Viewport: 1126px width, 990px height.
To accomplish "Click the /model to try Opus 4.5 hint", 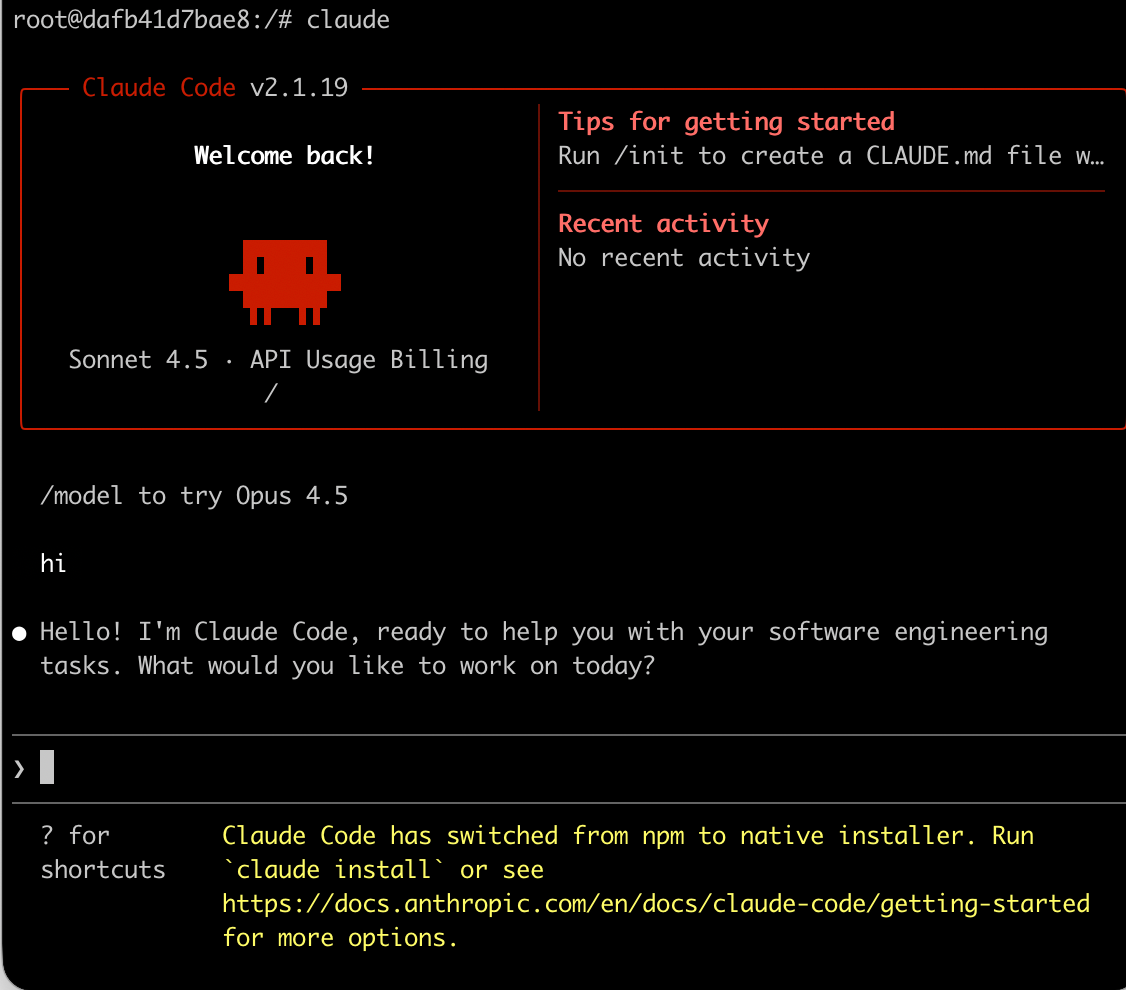I will click(x=194, y=495).
